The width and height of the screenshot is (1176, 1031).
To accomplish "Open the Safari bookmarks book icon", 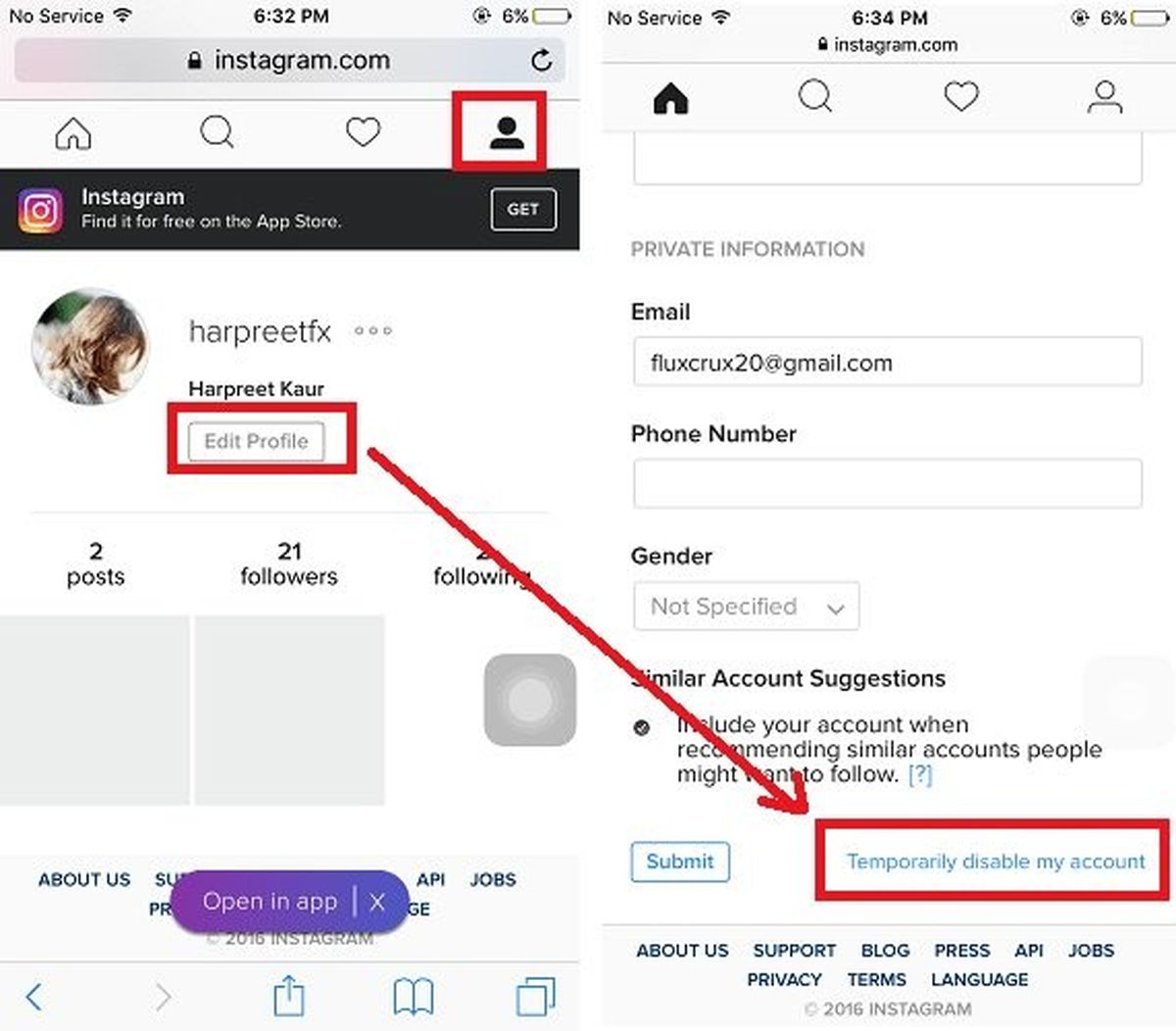I will tap(413, 997).
